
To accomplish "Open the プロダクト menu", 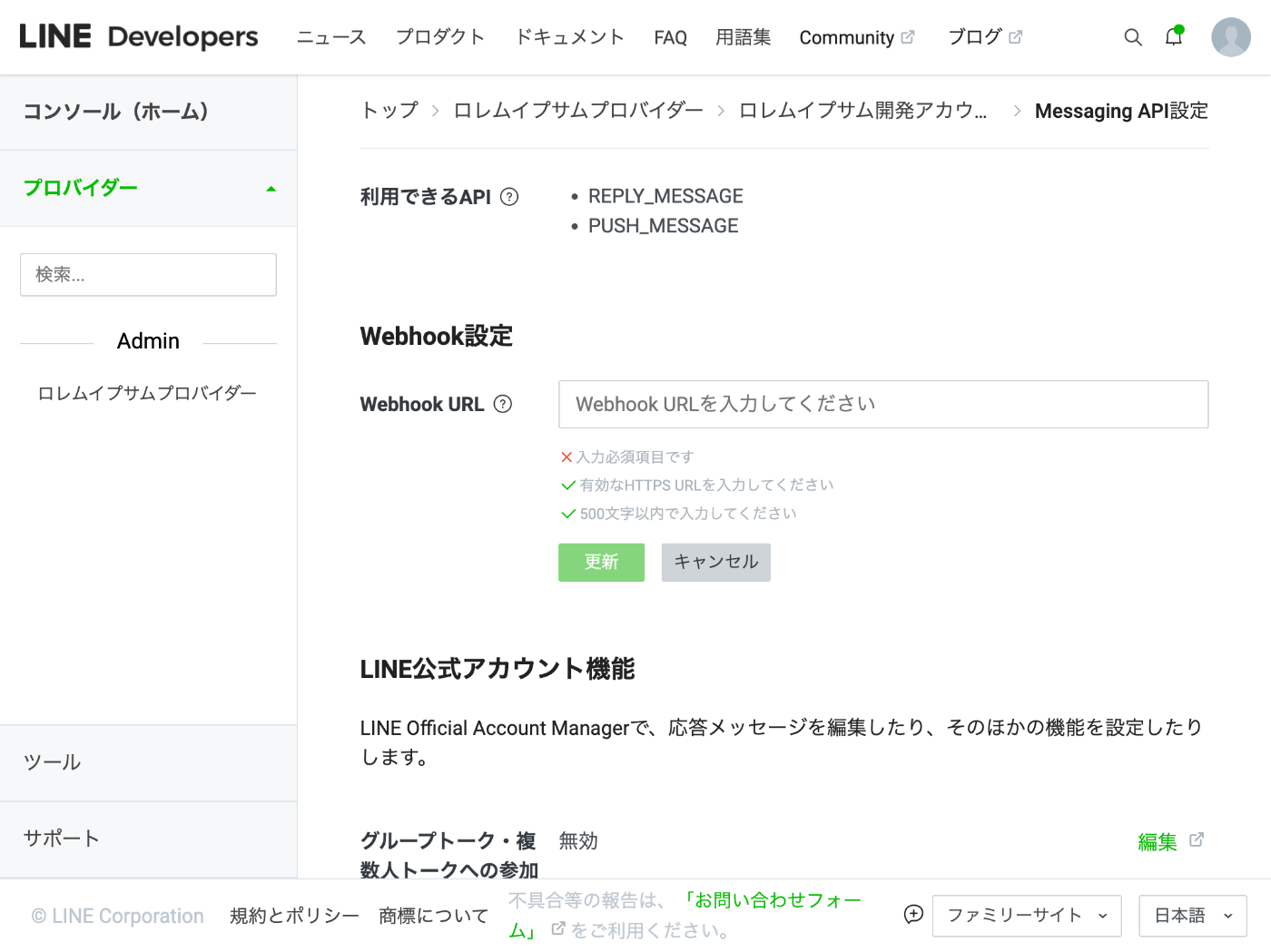I will point(440,37).
